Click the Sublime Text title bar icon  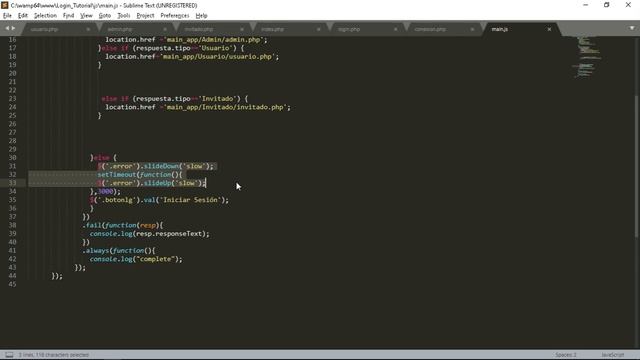point(5,5)
